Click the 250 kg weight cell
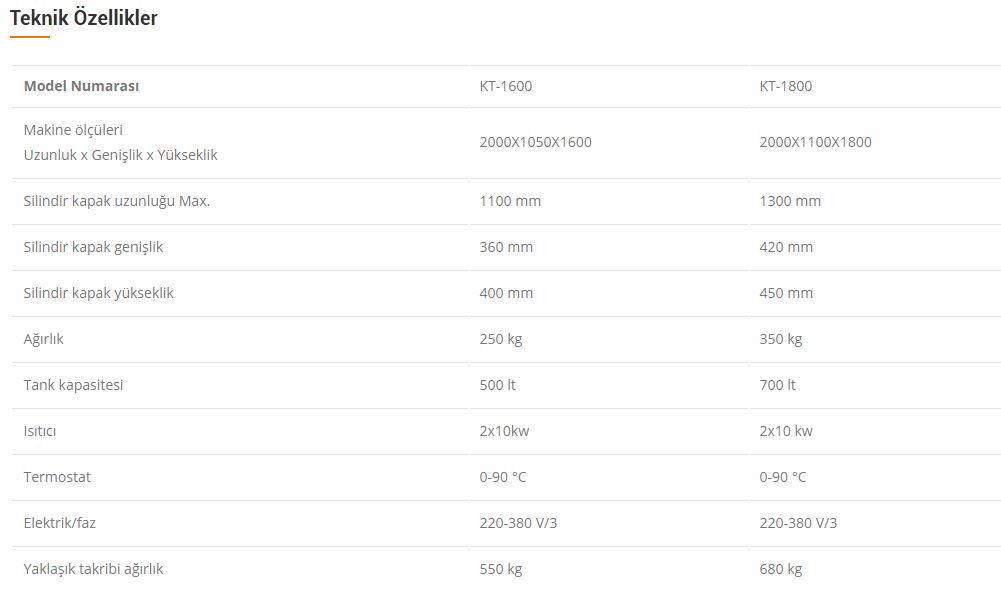 pyautogui.click(x=501, y=339)
